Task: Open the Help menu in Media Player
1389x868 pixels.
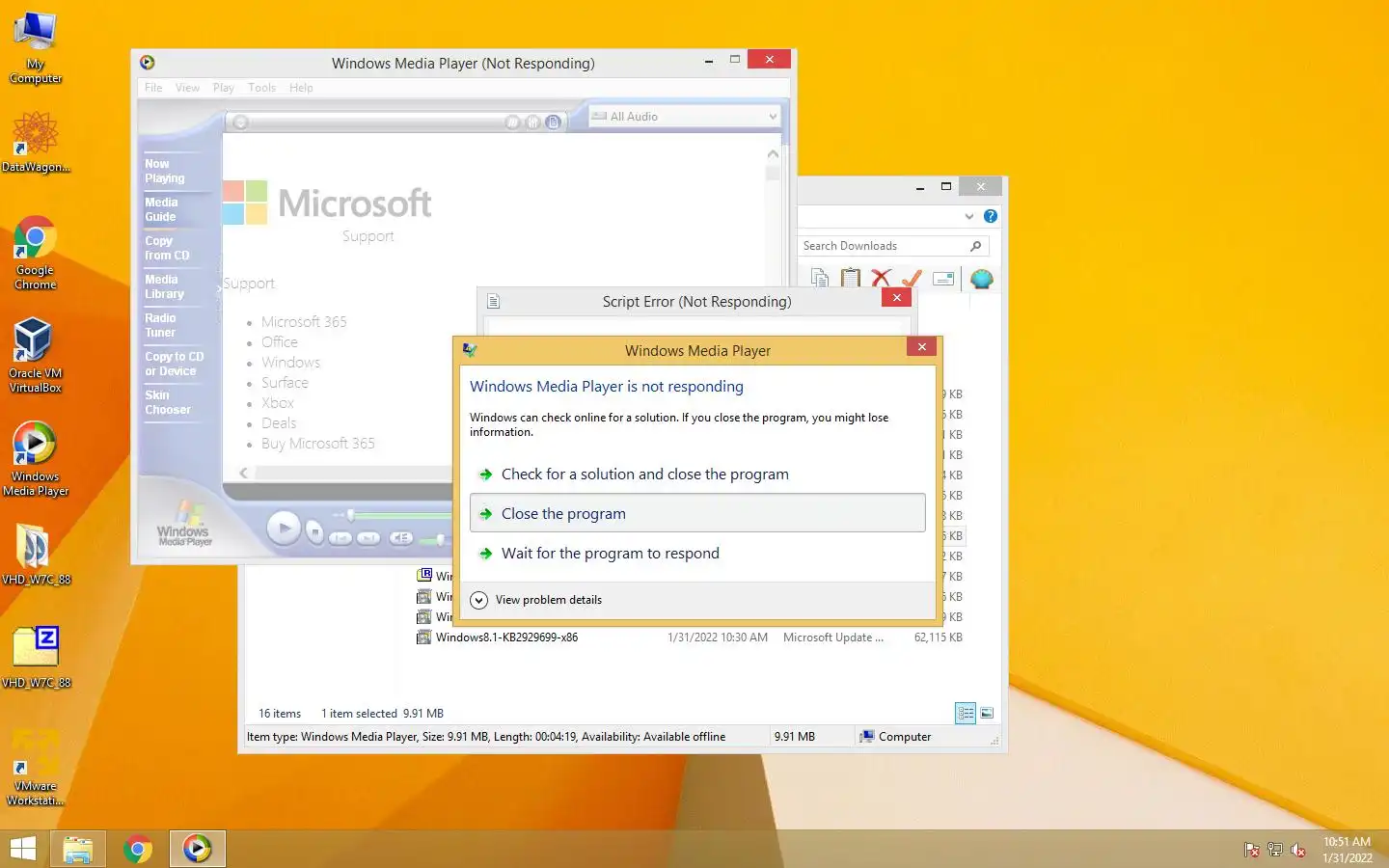Action: 301,88
